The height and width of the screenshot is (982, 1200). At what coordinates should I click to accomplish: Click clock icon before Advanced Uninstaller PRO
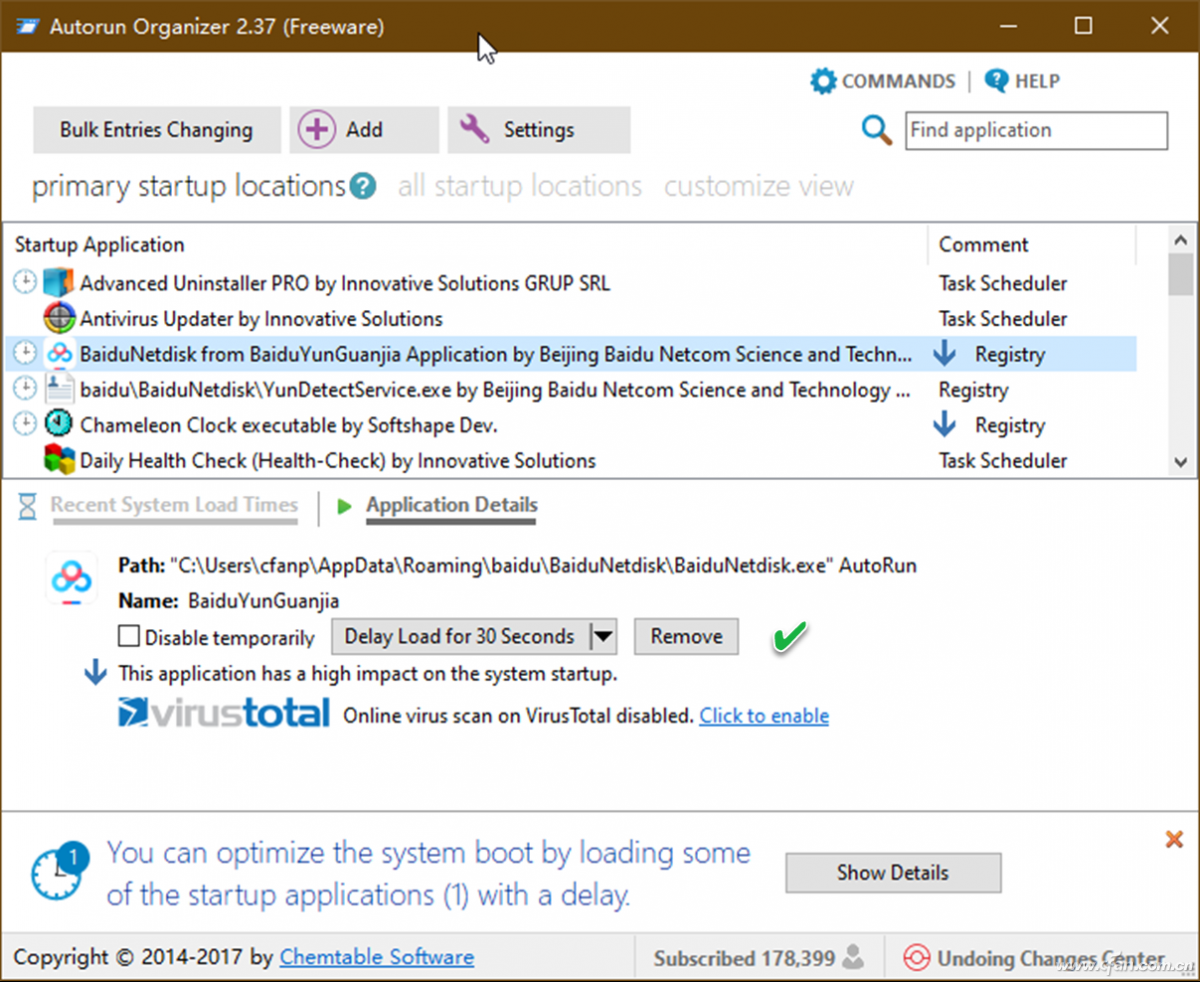pyautogui.click(x=25, y=283)
